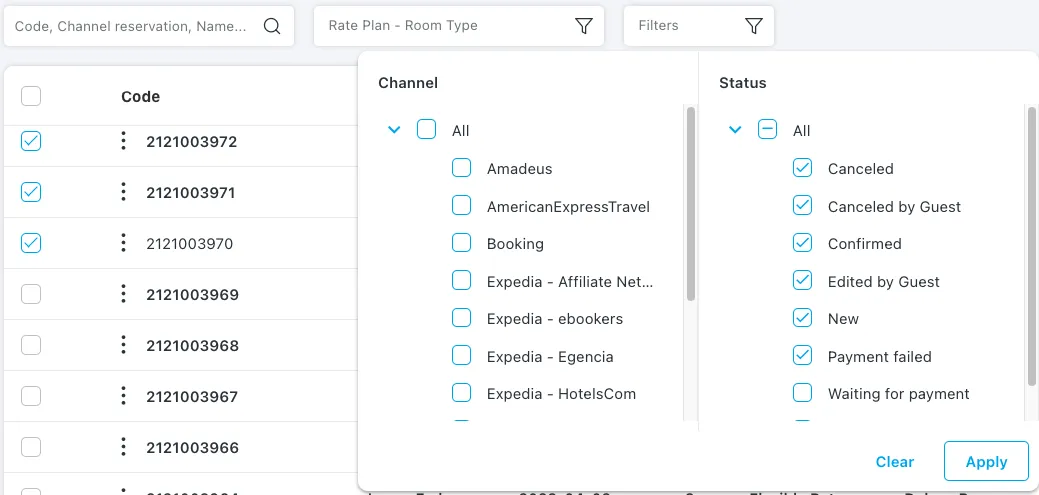Open reservation code 2121003967
This screenshot has width=1039, height=495.
192,397
